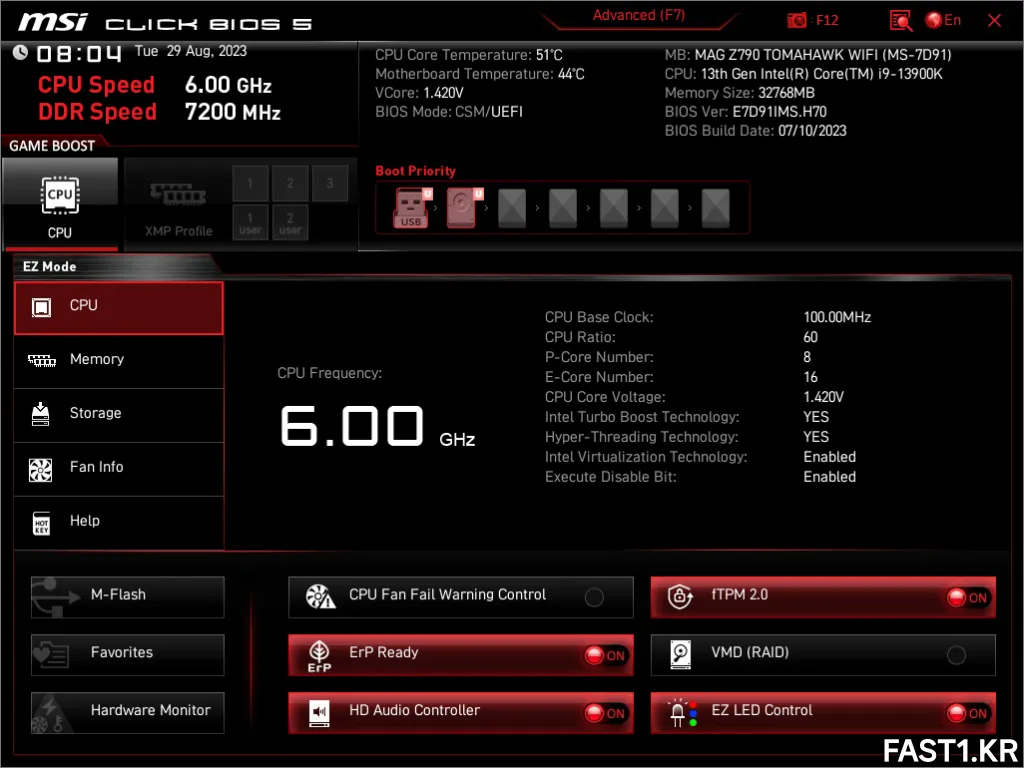This screenshot has height=768, width=1024.
Task: Select XMP profile 3 button
Action: point(330,183)
